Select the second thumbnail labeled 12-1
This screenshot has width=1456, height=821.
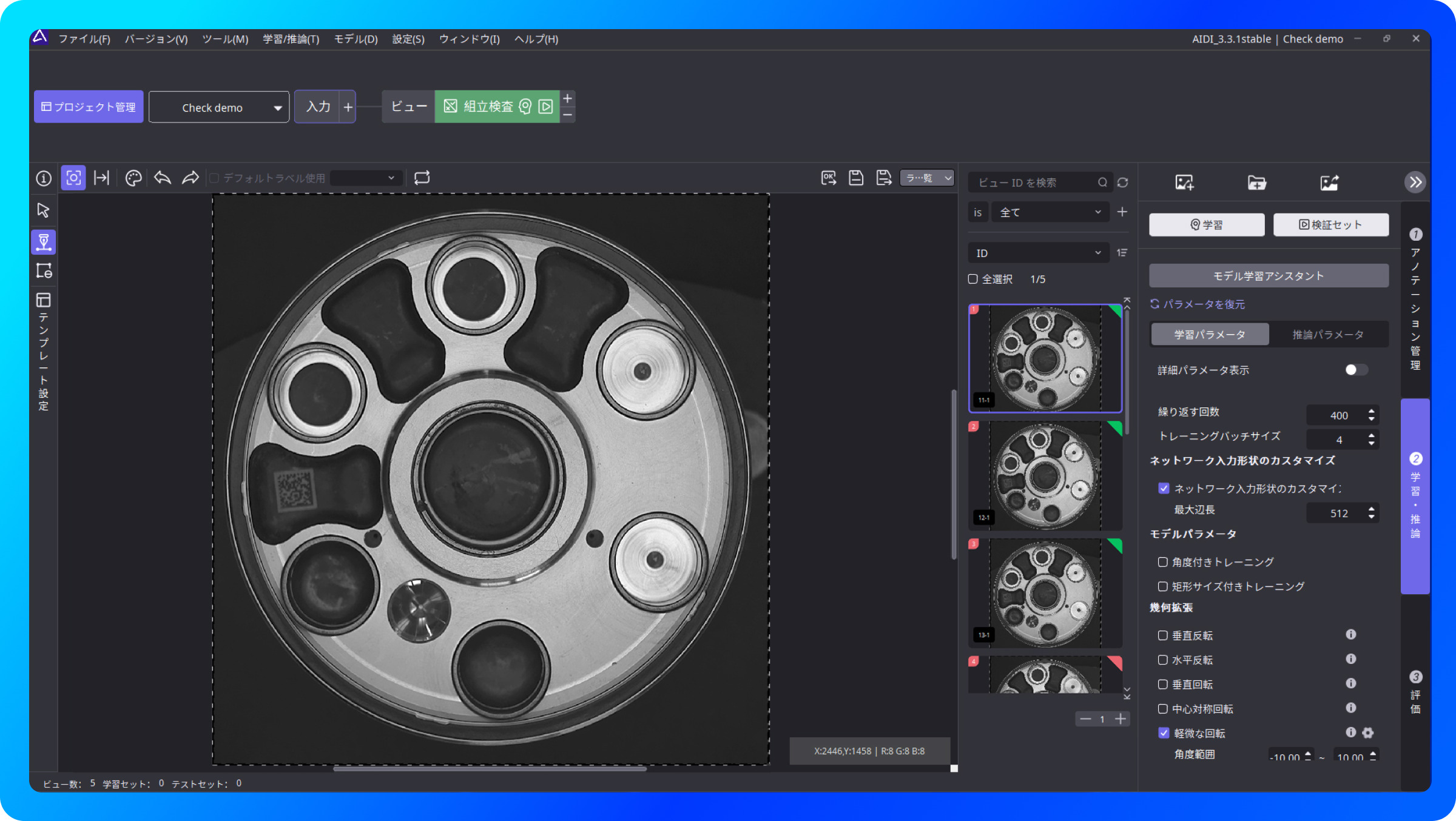click(1045, 475)
